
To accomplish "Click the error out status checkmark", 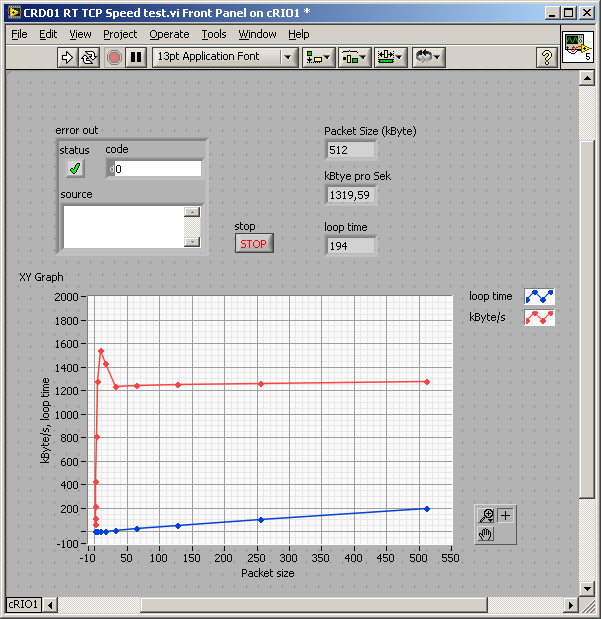I will 75,169.
